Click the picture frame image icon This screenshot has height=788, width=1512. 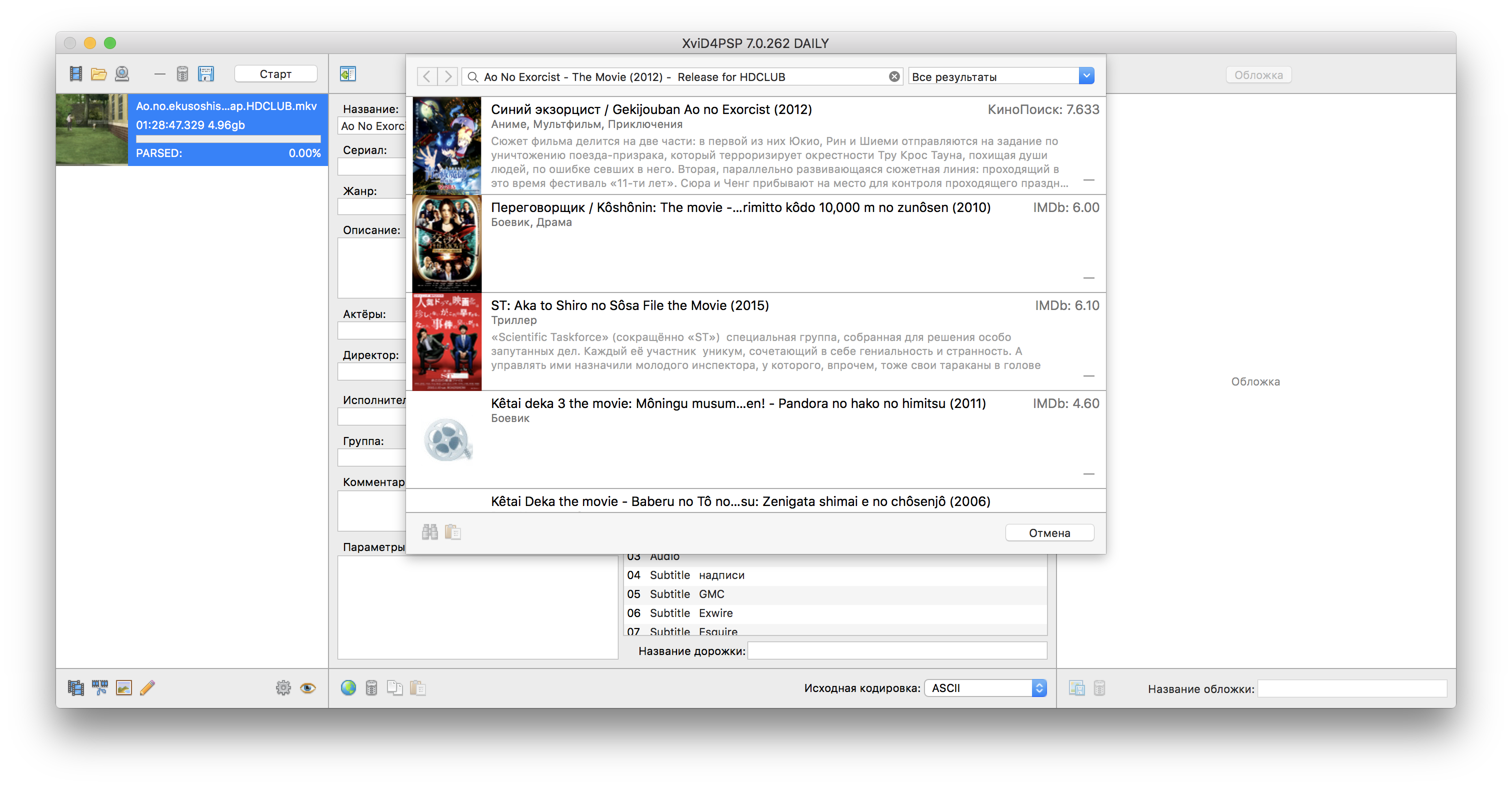click(124, 687)
